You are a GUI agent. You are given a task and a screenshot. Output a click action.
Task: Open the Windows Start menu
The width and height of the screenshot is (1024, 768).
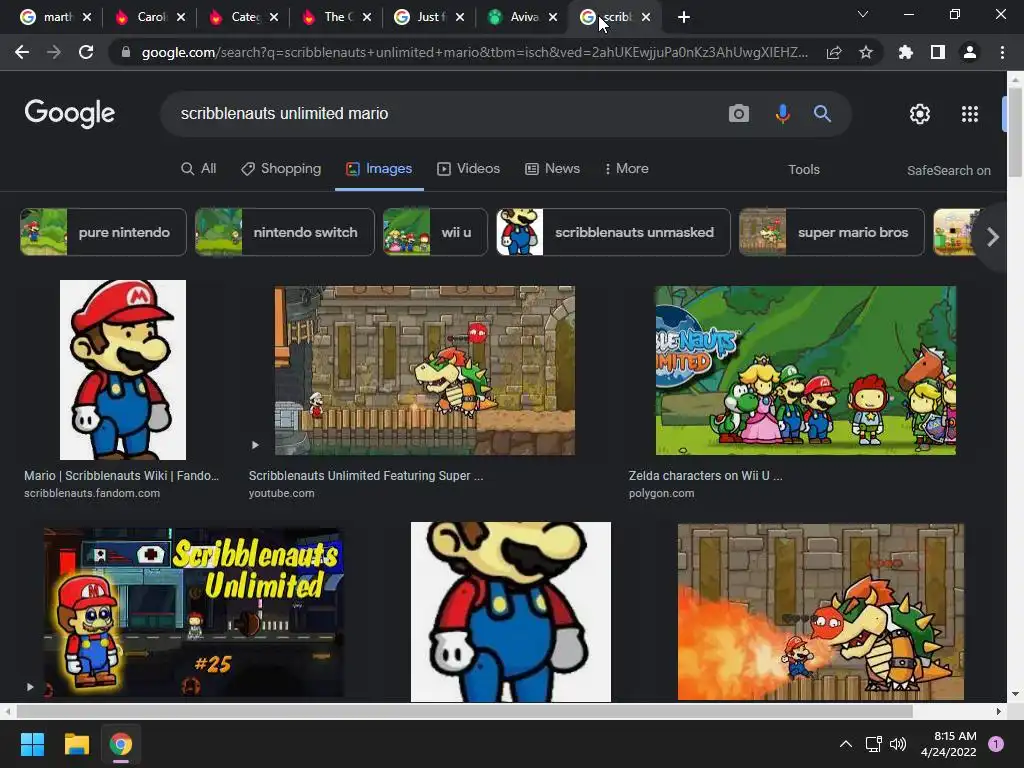(x=32, y=744)
